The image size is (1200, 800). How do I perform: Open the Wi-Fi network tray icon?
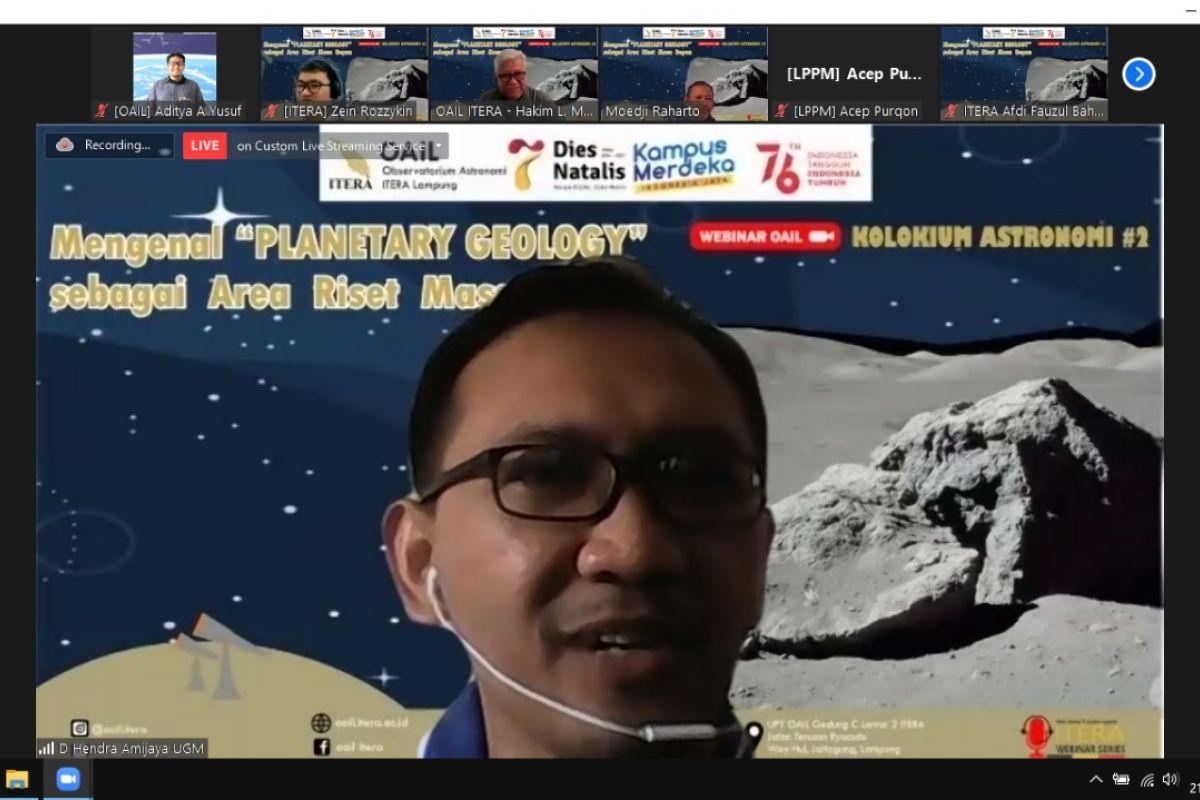[1147, 780]
